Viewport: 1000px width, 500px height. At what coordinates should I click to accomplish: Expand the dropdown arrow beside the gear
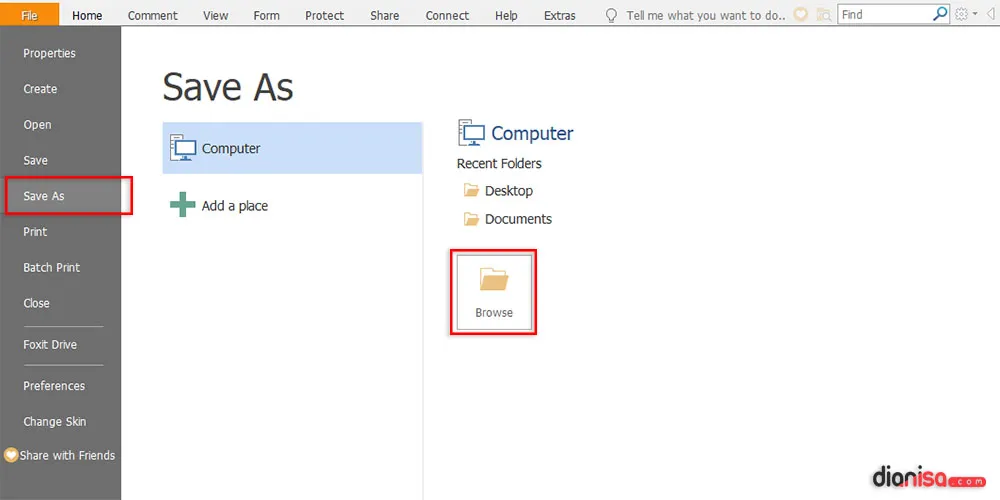tap(974, 14)
